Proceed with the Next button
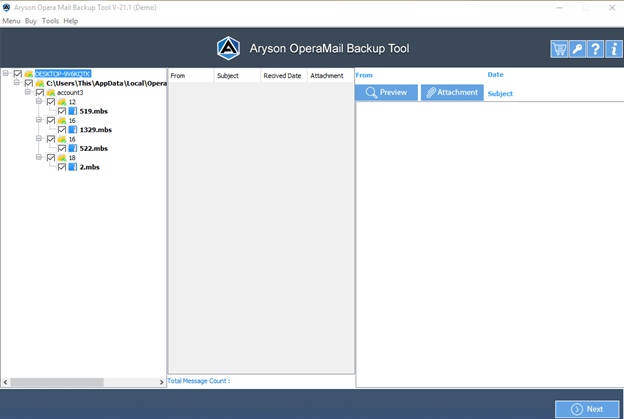Image resolution: width=624 pixels, height=419 pixels. pyautogui.click(x=587, y=409)
